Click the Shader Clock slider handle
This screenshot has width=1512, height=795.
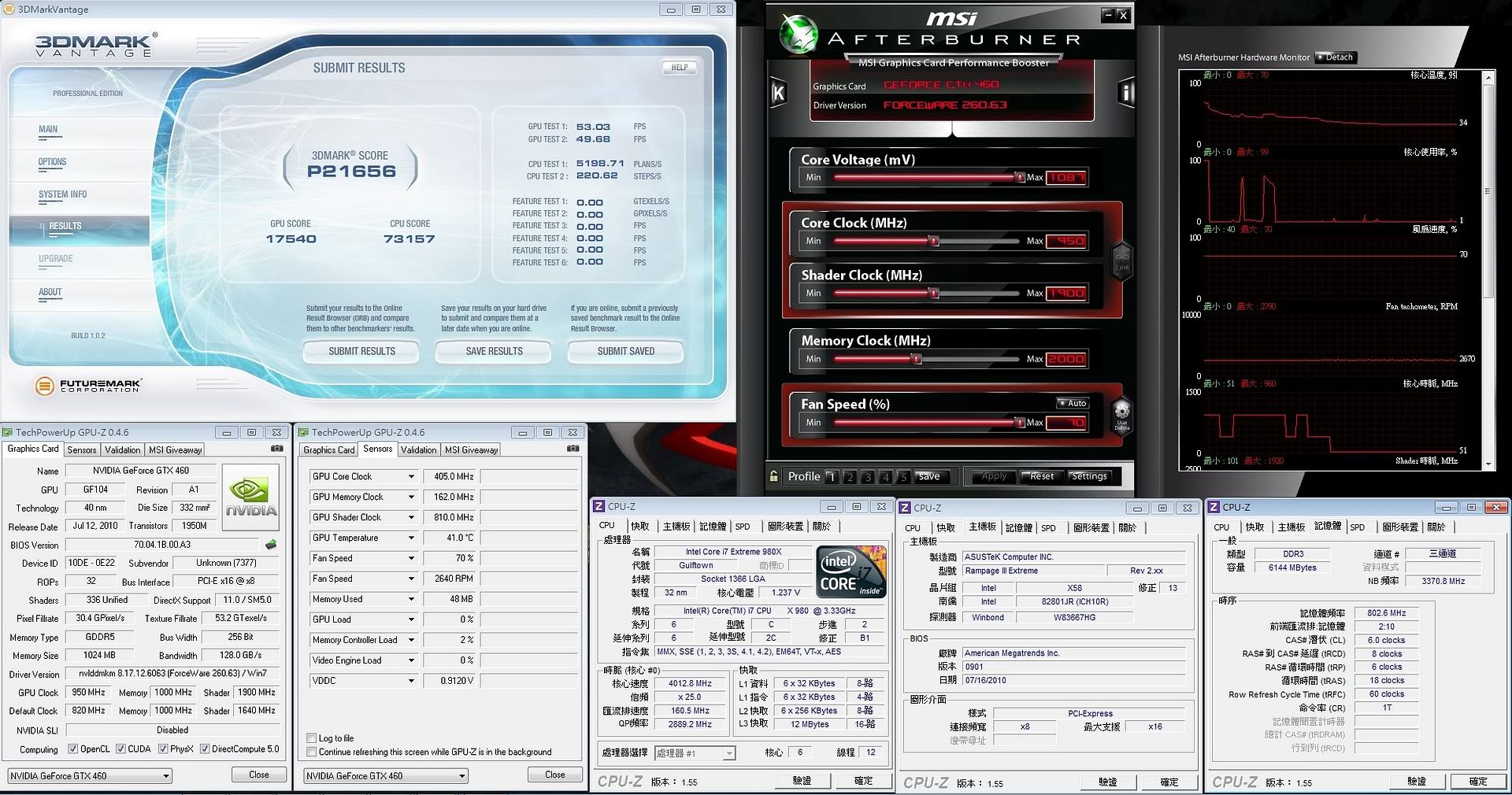934,294
